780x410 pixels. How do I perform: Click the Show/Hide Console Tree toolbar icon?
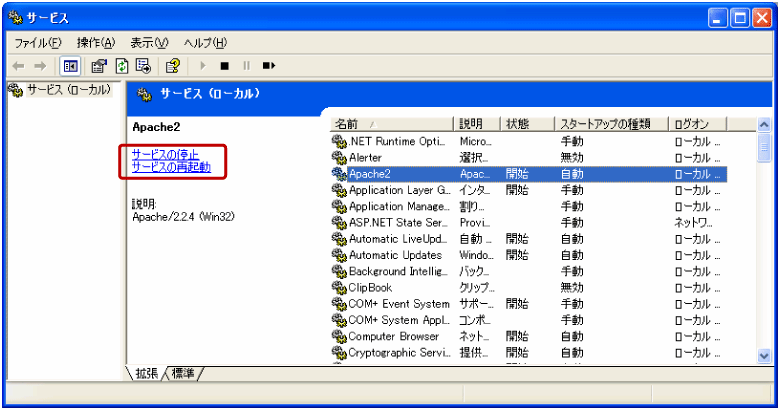(x=72, y=66)
